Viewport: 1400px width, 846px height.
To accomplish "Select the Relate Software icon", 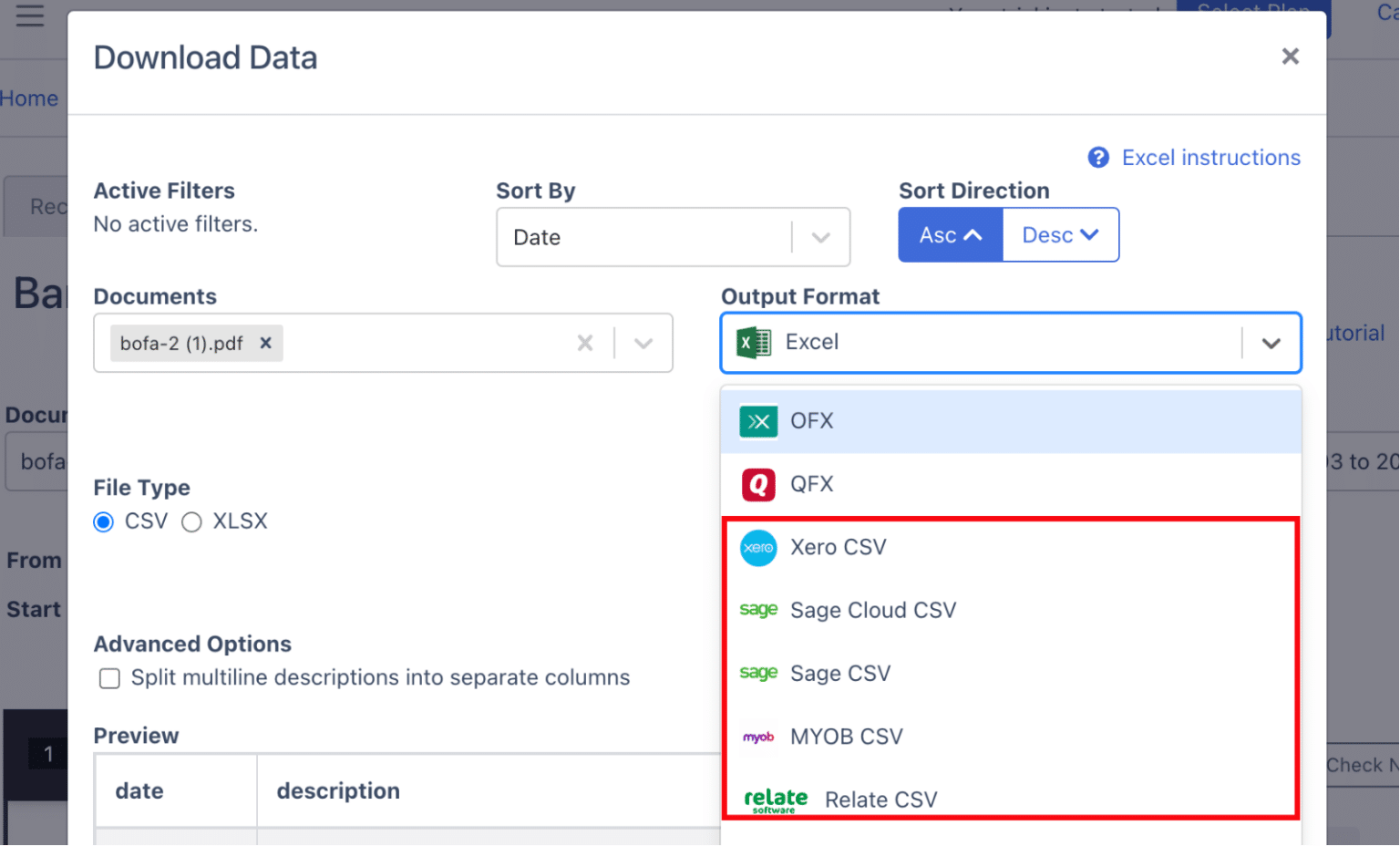I will [x=775, y=799].
